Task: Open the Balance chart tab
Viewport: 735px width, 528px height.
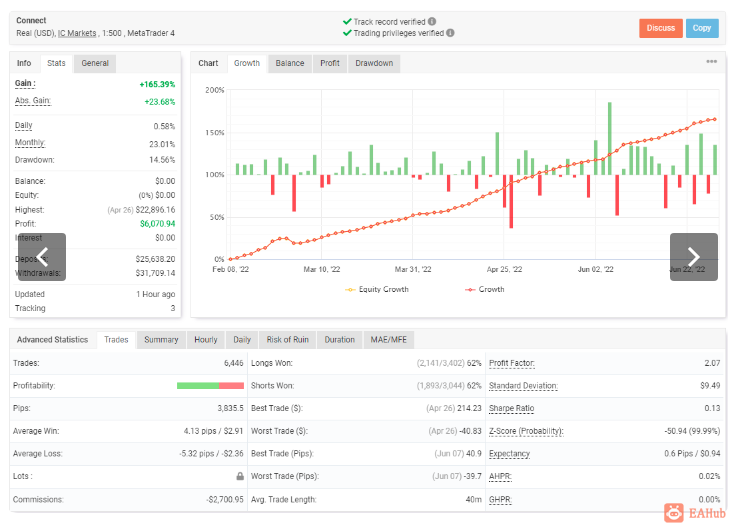Action: click(289, 63)
